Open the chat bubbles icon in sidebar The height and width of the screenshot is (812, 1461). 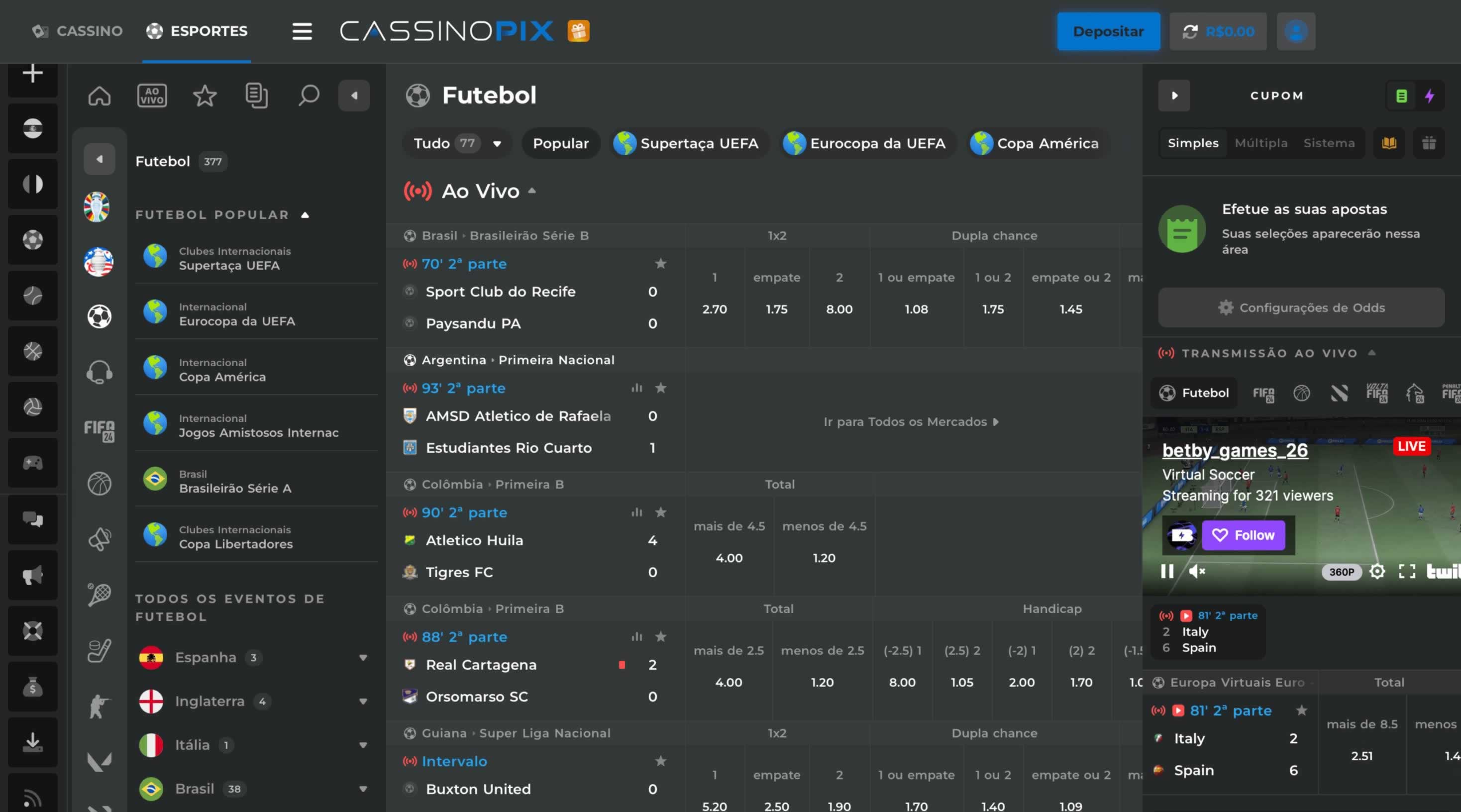pos(33,519)
